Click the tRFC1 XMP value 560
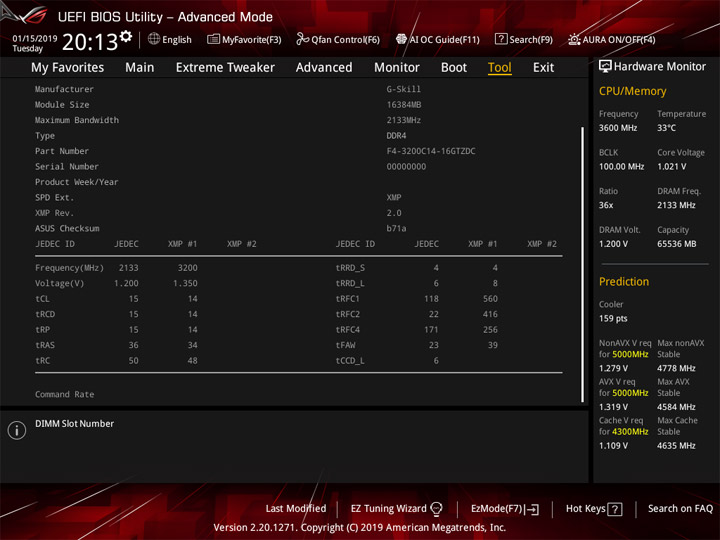This screenshot has width=720, height=540. [490, 299]
